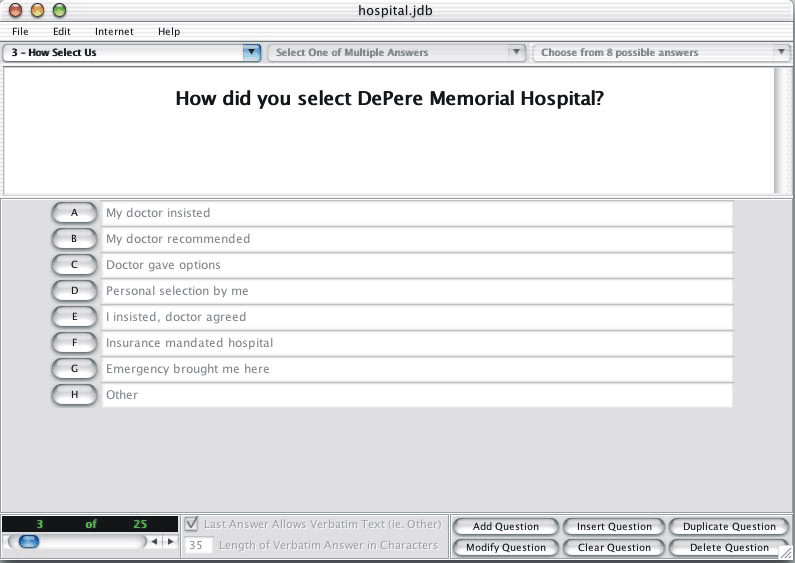Open the 'Choose from 8 possible answers' dropdown
Image resolution: width=795 pixels, height=563 pixels.
[x=661, y=53]
